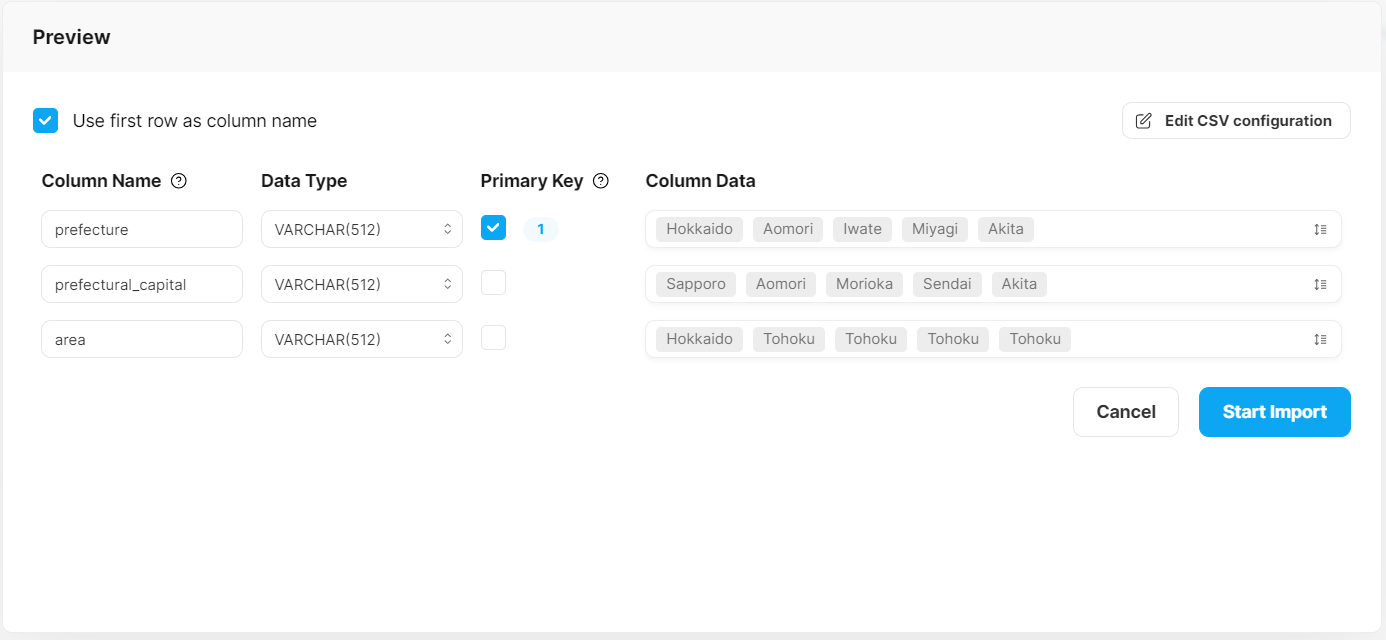Click the checkmark inside the prefecture primary key box
The image size is (1386, 640).
click(x=493, y=228)
